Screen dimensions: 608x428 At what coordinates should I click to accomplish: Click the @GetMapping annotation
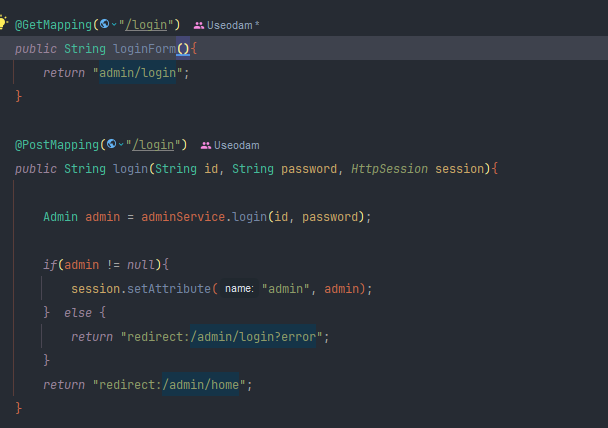pyautogui.click(x=54, y=25)
